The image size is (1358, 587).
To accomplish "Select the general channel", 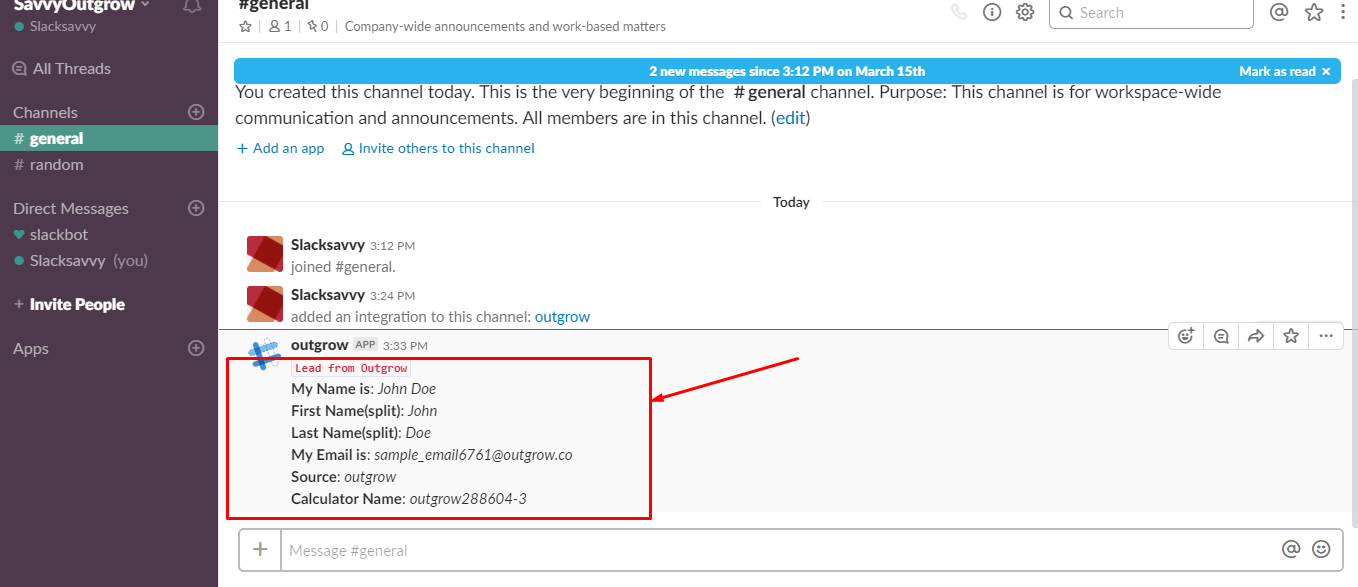I will 109,139.
